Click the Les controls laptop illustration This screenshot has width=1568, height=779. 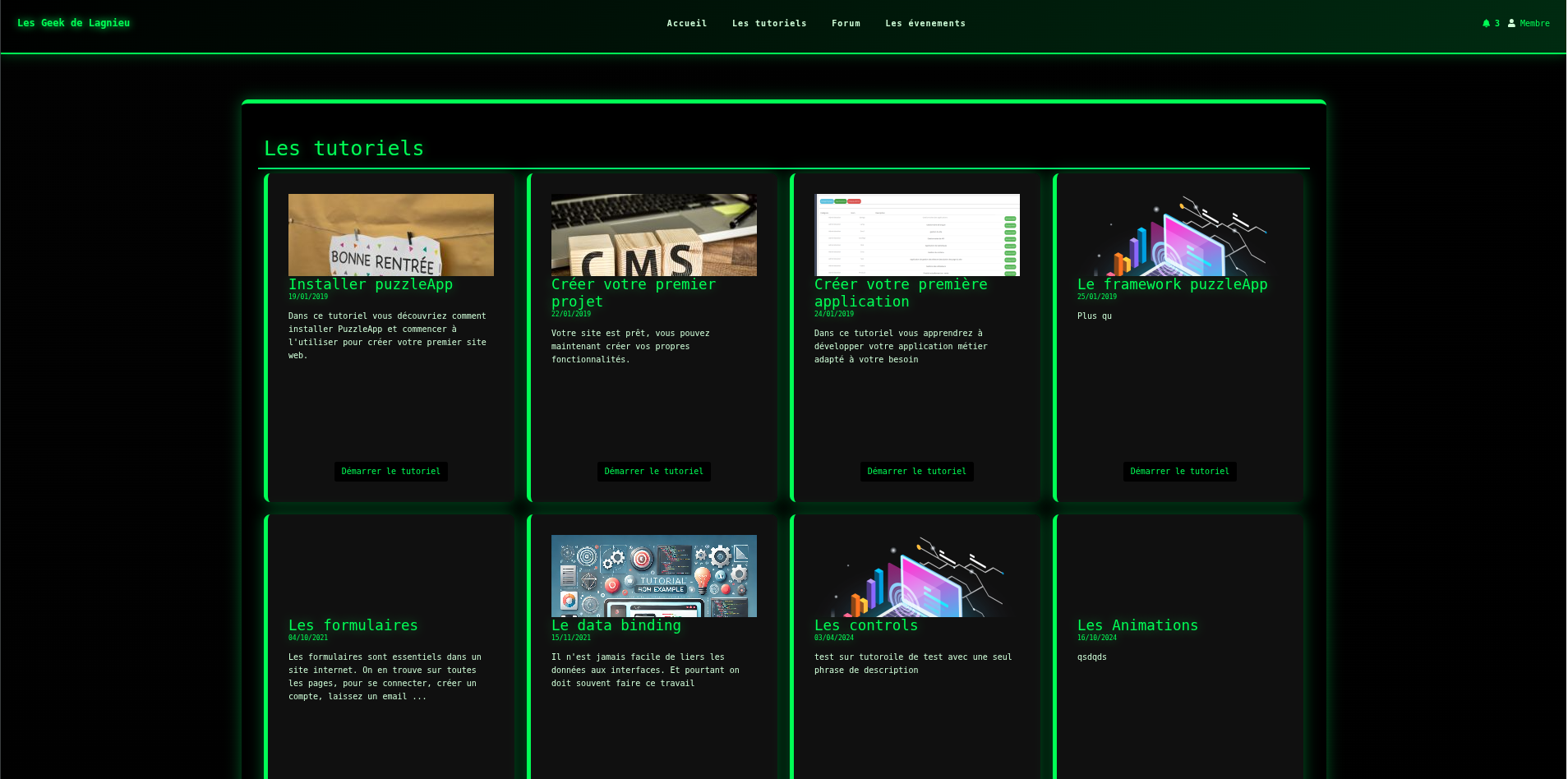click(916, 576)
